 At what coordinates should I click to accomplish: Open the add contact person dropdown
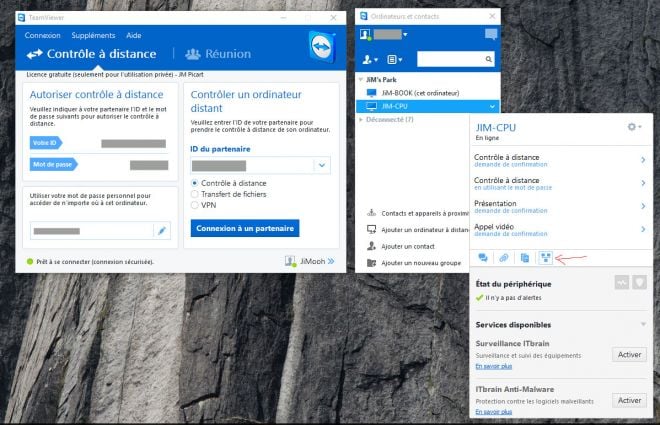[370, 60]
